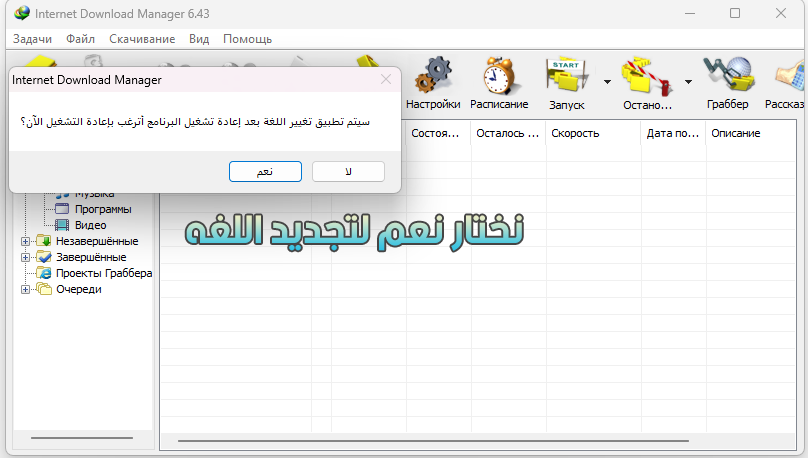808x458 pixels.
Task: Select Завершённые folder in tree
Action: [91, 257]
